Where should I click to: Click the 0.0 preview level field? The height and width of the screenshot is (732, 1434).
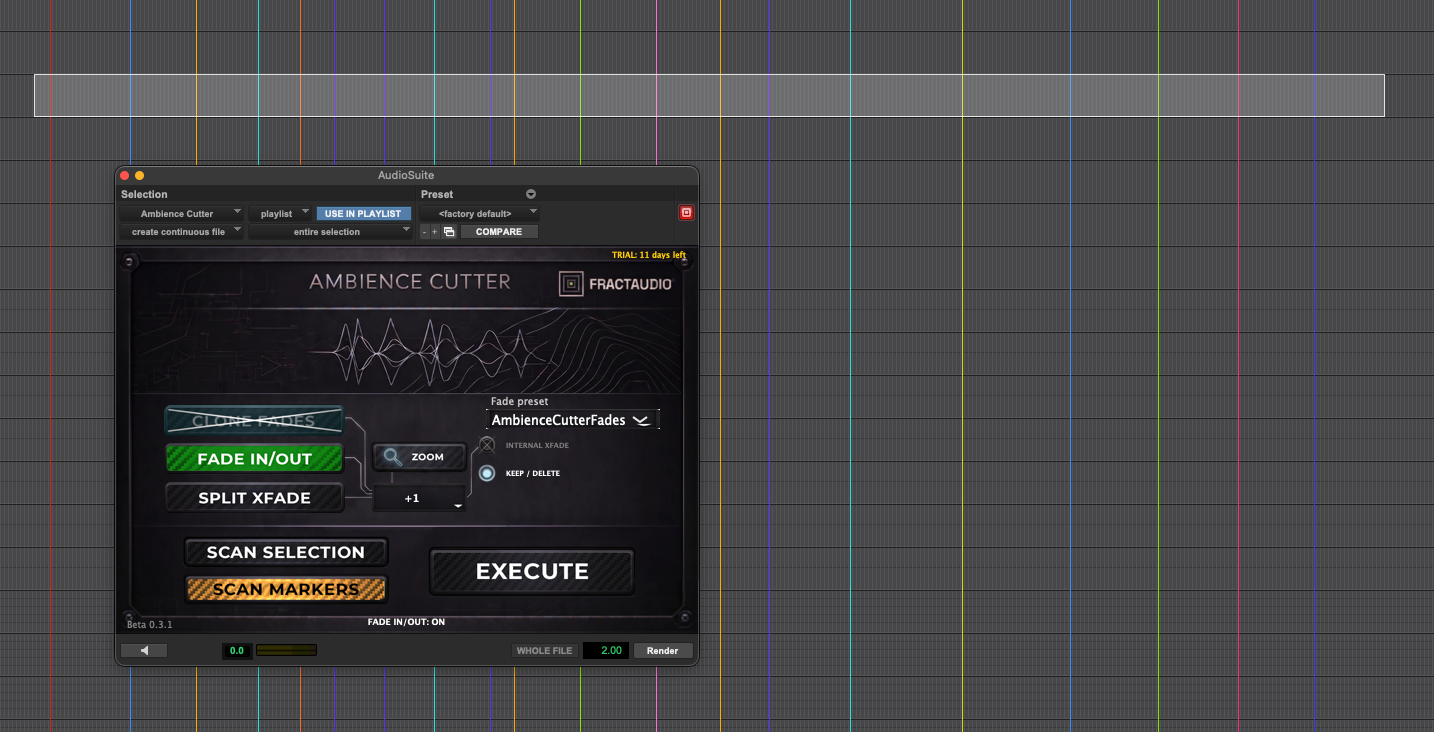237,650
